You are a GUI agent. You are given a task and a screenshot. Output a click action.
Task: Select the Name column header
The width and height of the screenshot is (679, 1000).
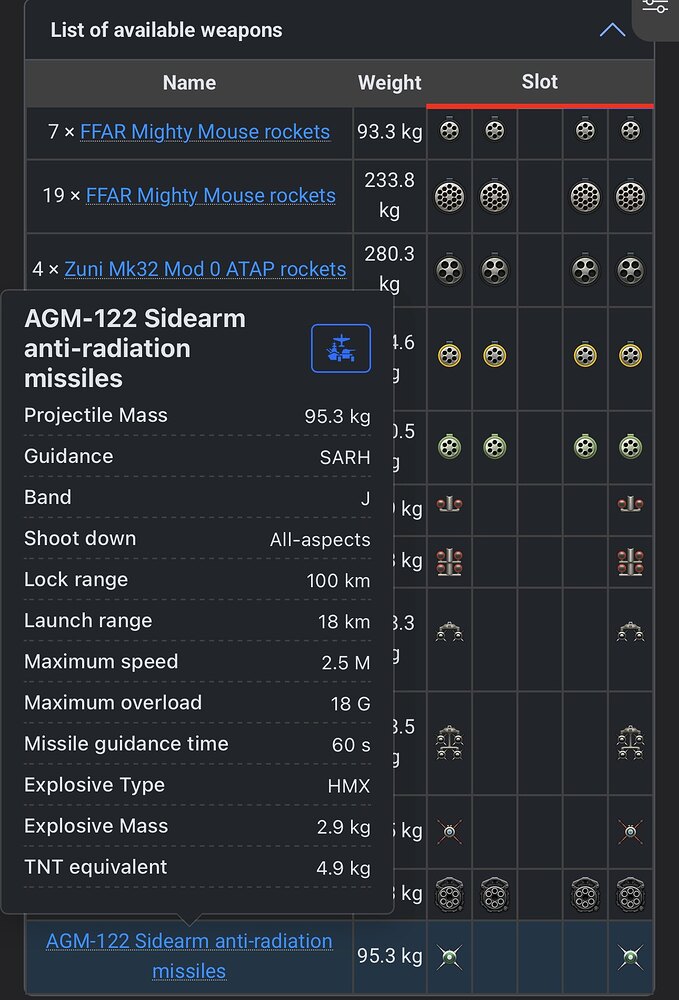coord(189,82)
